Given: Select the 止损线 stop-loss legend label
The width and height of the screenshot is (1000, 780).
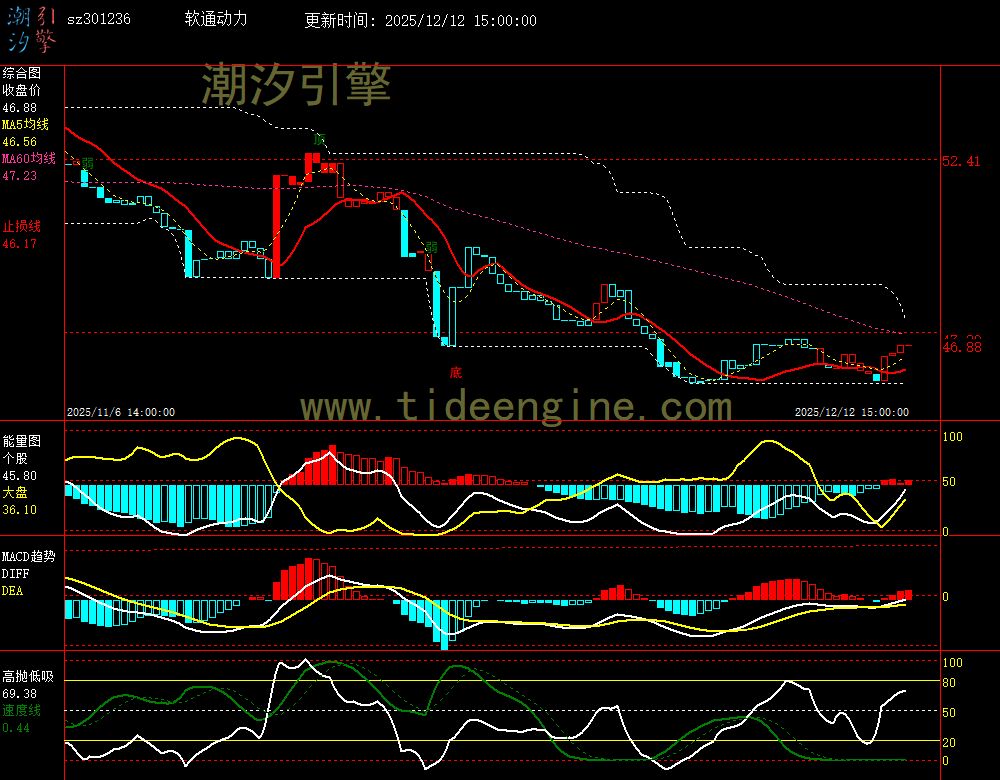Looking at the screenshot, I should pyautogui.click(x=21, y=226).
